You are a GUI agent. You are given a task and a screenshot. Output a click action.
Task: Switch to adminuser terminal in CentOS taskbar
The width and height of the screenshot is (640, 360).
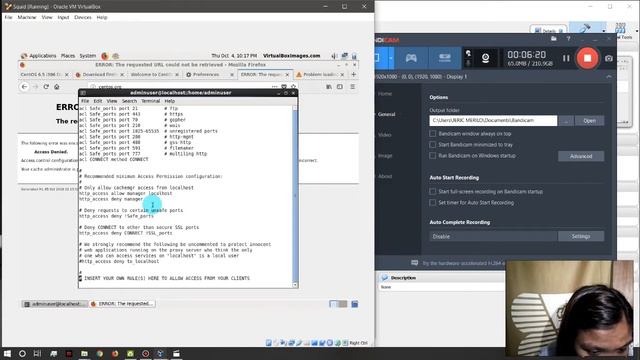tap(54, 304)
